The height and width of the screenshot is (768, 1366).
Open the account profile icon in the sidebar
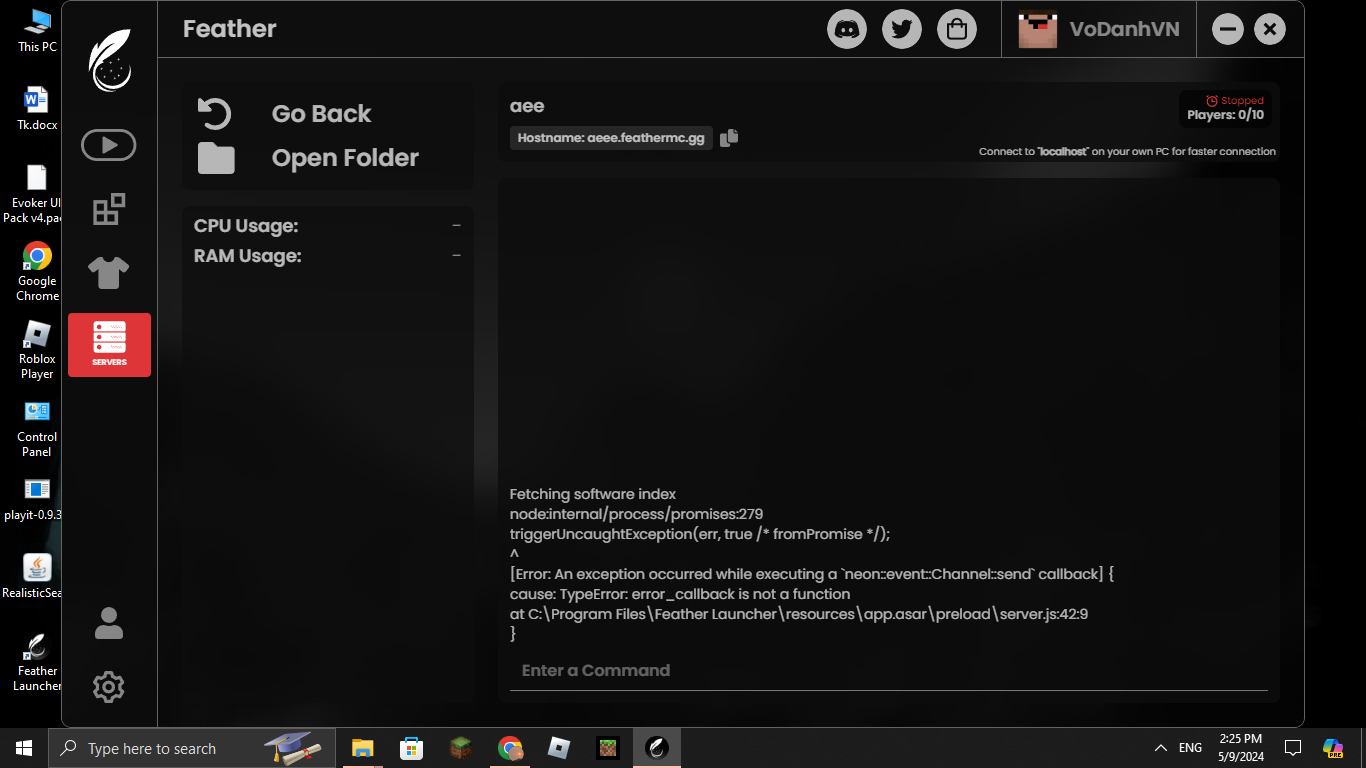point(109,623)
